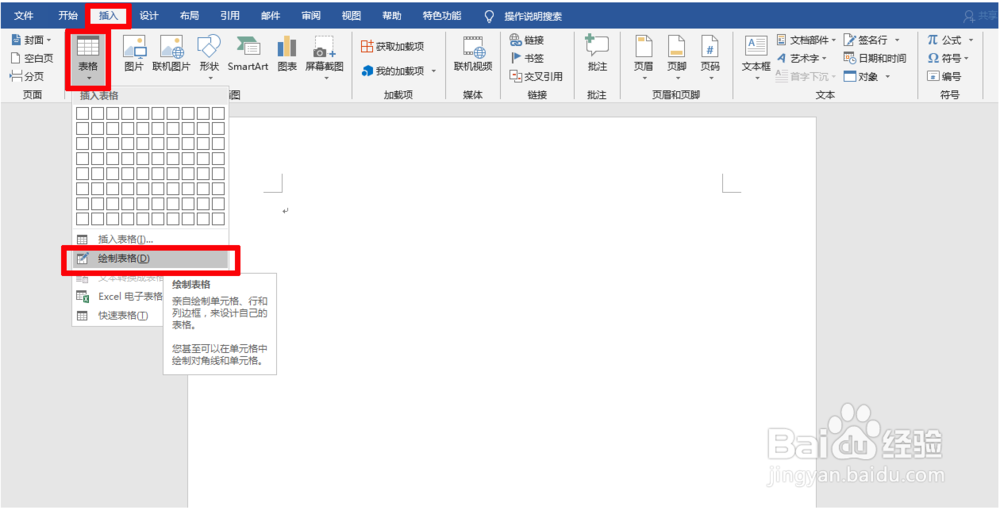Open the 屏幕截图 screenshot dropdown

[x=325, y=57]
